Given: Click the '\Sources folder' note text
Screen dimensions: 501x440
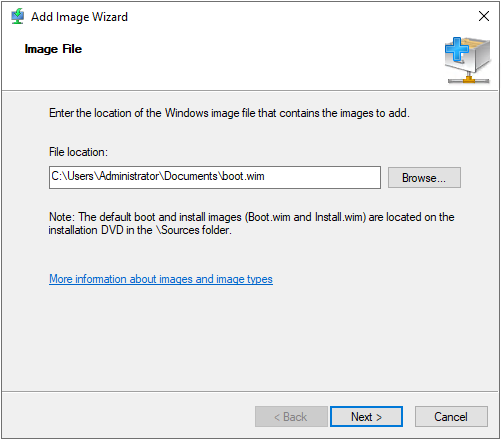Looking at the screenshot, I should point(194,230).
